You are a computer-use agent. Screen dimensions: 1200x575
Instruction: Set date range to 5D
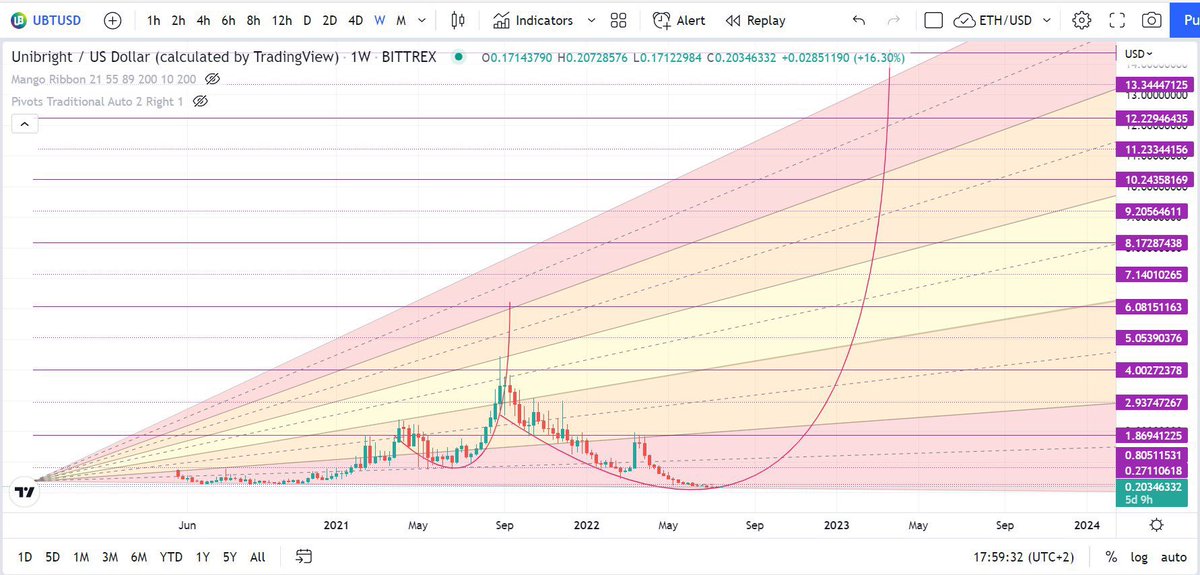pyautogui.click(x=54, y=556)
